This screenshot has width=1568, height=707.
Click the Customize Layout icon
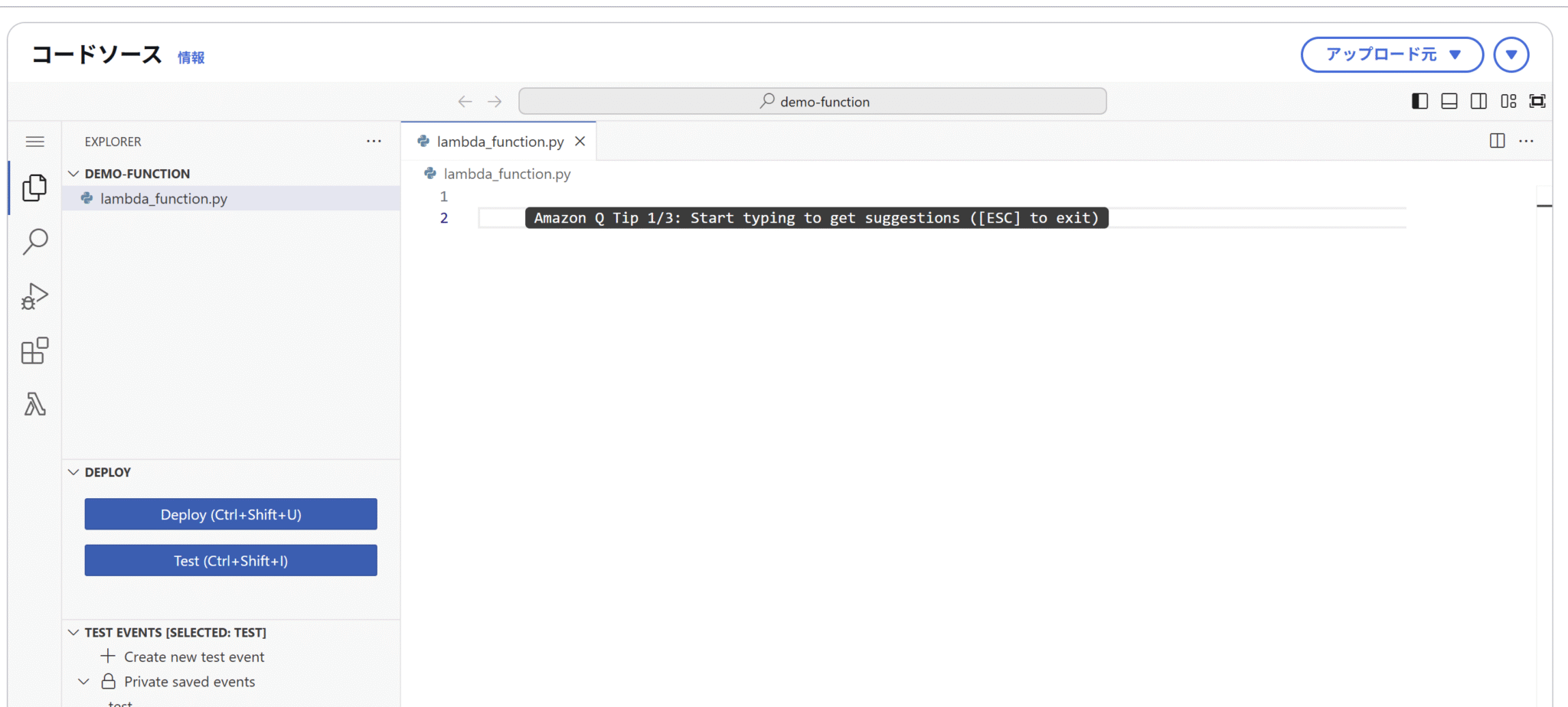point(1508,100)
